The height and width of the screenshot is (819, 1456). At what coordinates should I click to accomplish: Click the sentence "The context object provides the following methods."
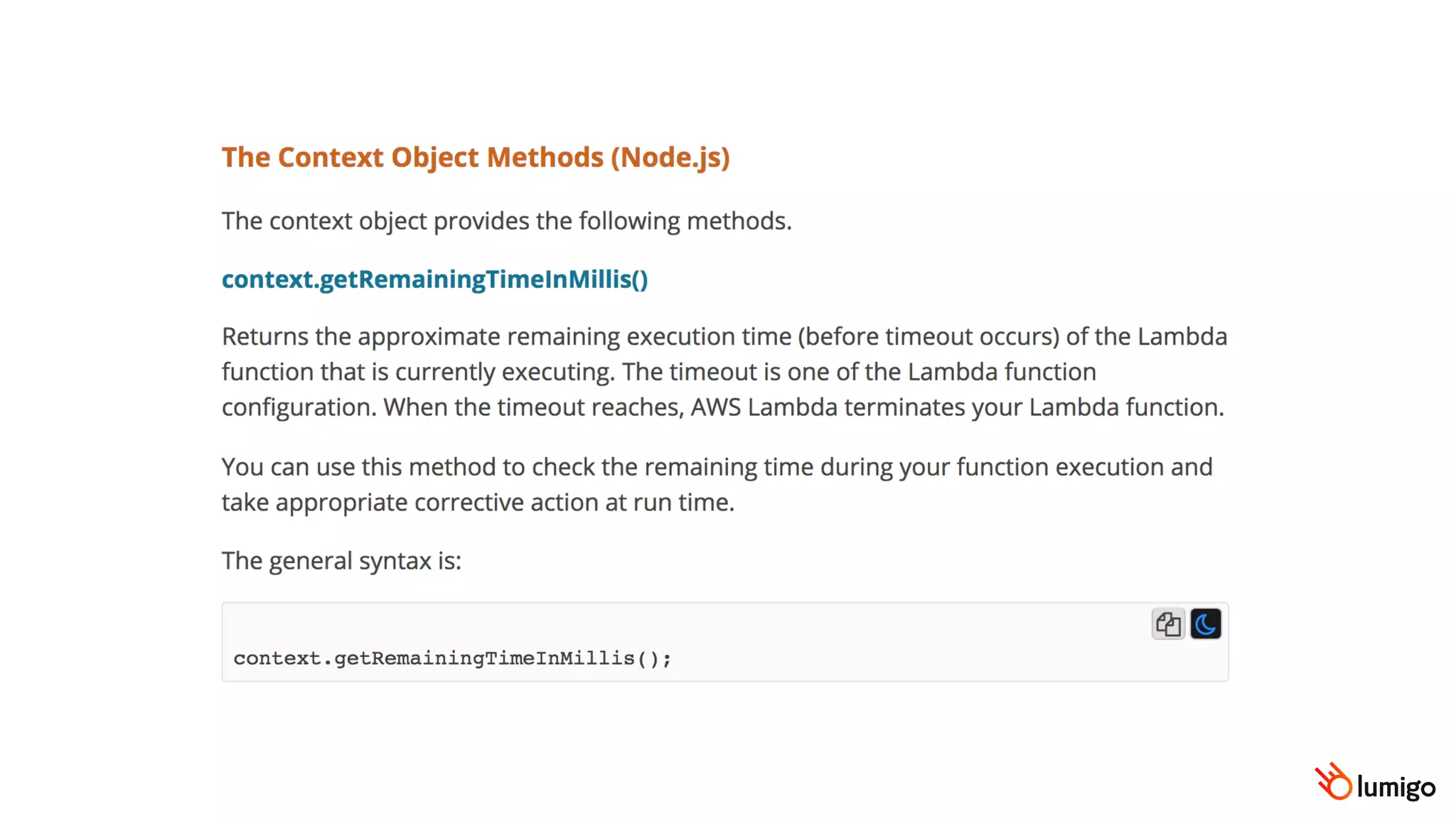tap(506, 221)
